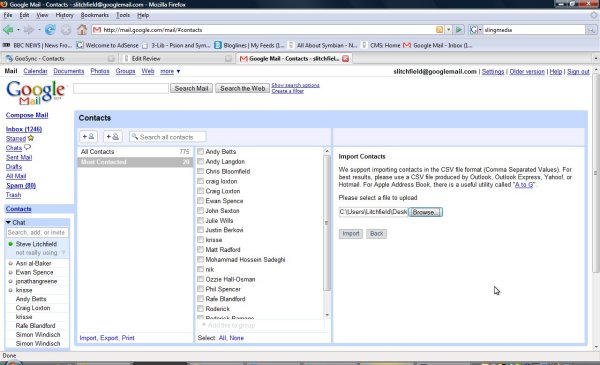
Task: Open the Edit menu
Action: tap(24, 15)
